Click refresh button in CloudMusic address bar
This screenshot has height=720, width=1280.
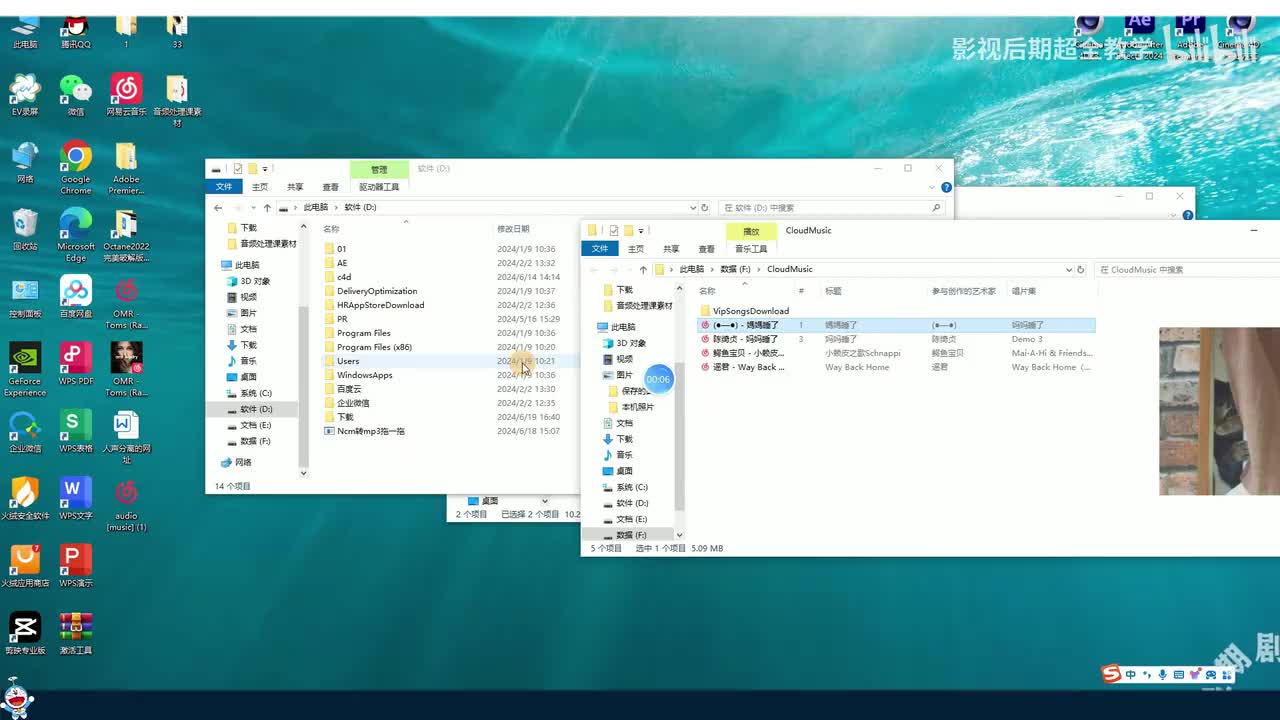pos(1080,270)
